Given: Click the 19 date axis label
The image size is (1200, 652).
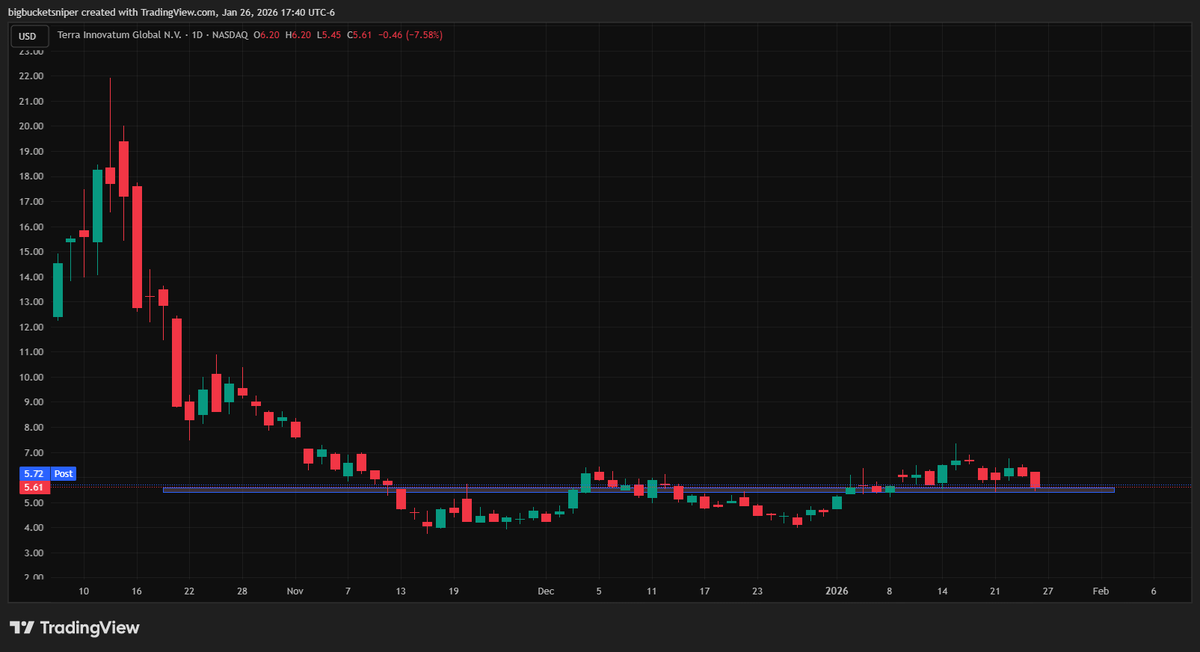Looking at the screenshot, I should (453, 591).
